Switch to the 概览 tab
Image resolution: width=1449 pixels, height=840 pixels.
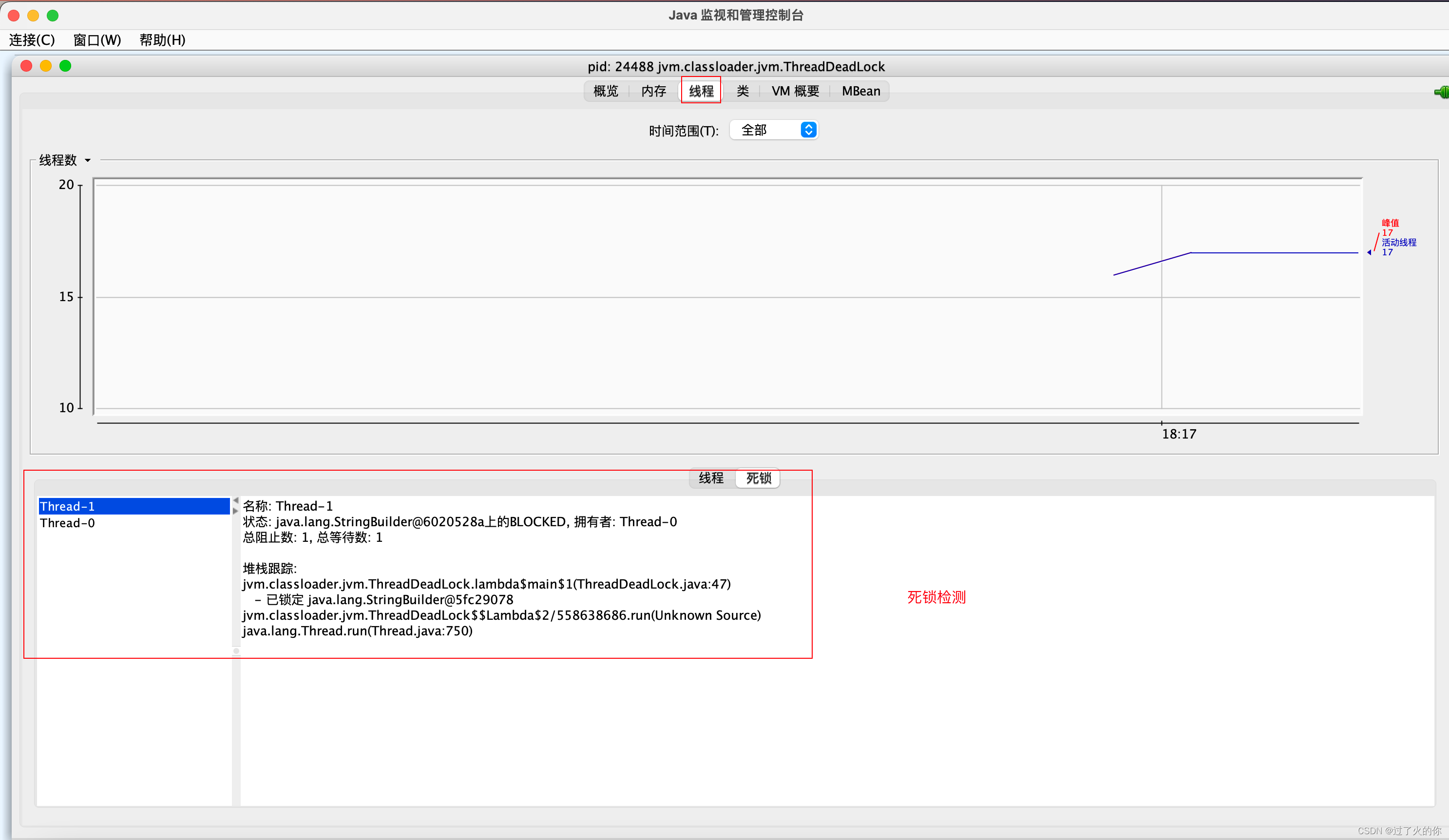[606, 91]
